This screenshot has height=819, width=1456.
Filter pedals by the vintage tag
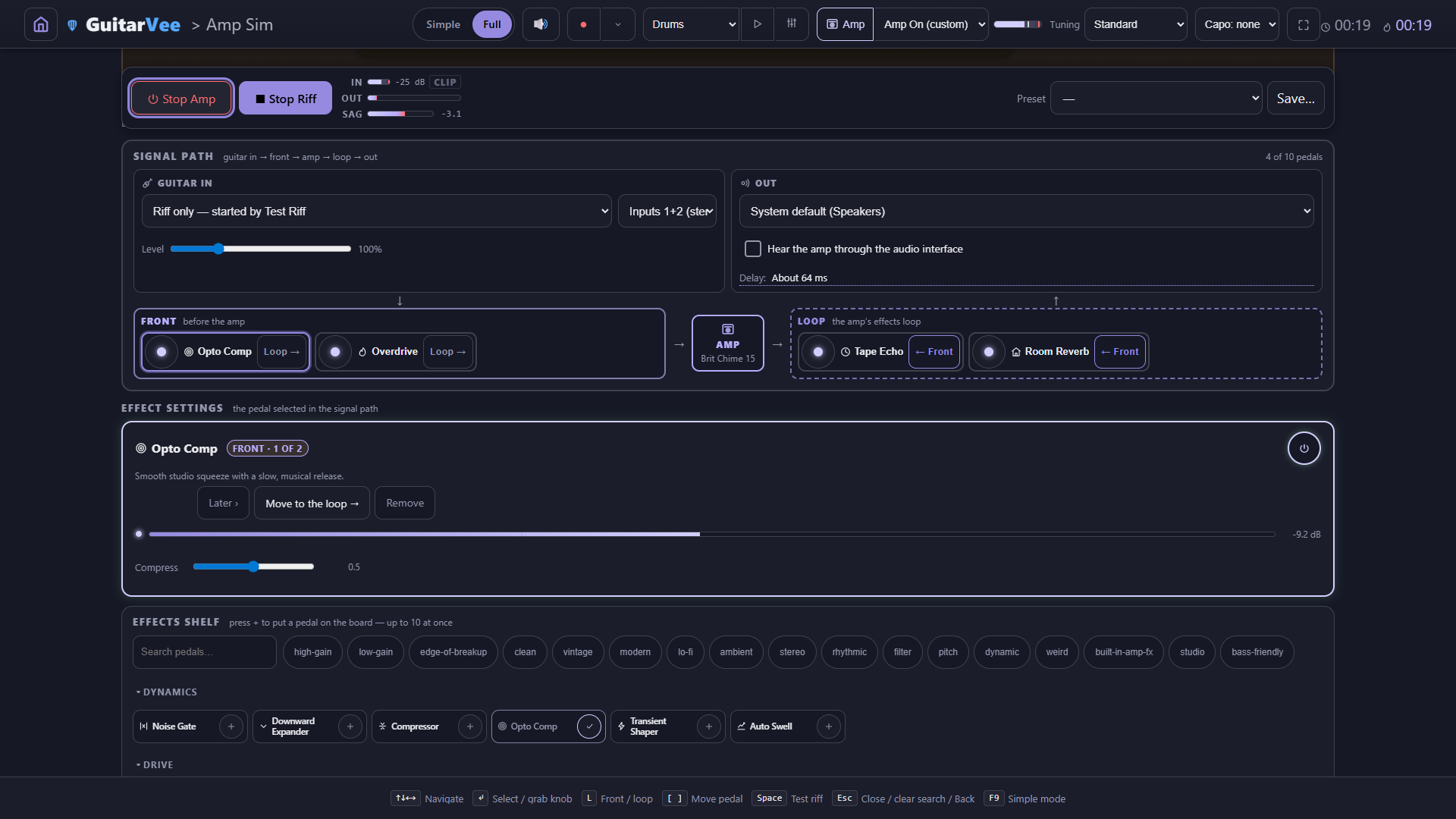tap(578, 652)
